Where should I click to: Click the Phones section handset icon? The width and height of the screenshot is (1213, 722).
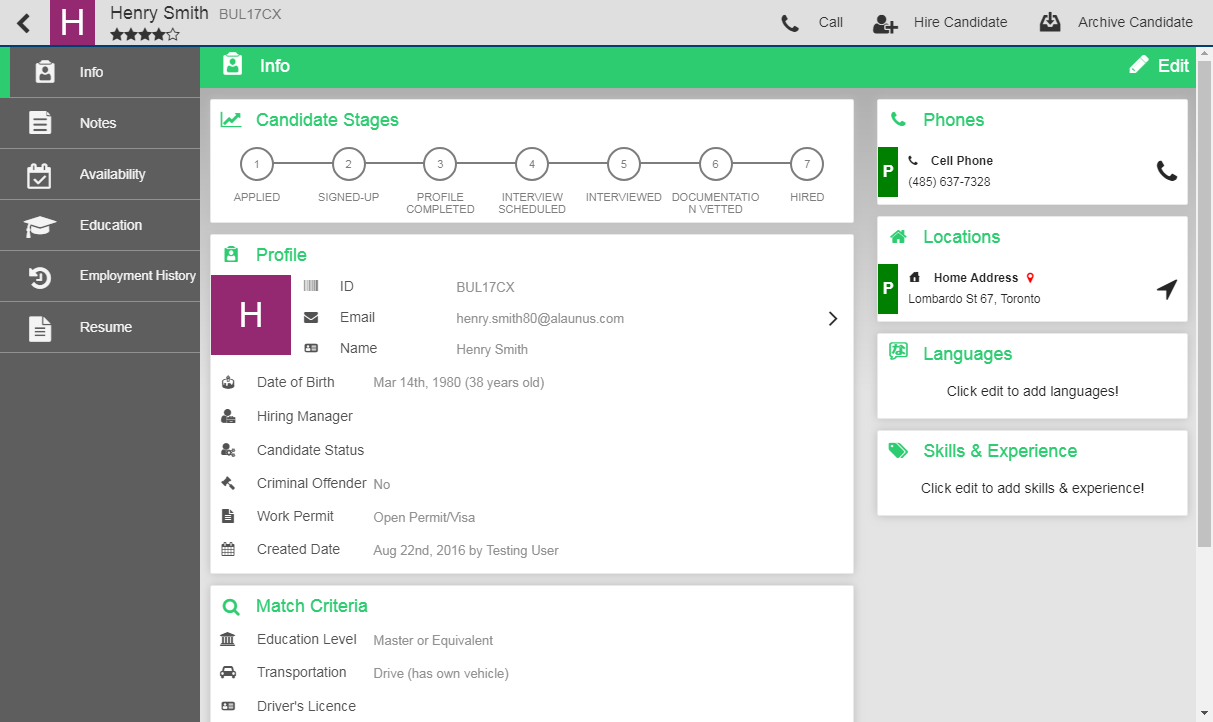(898, 120)
